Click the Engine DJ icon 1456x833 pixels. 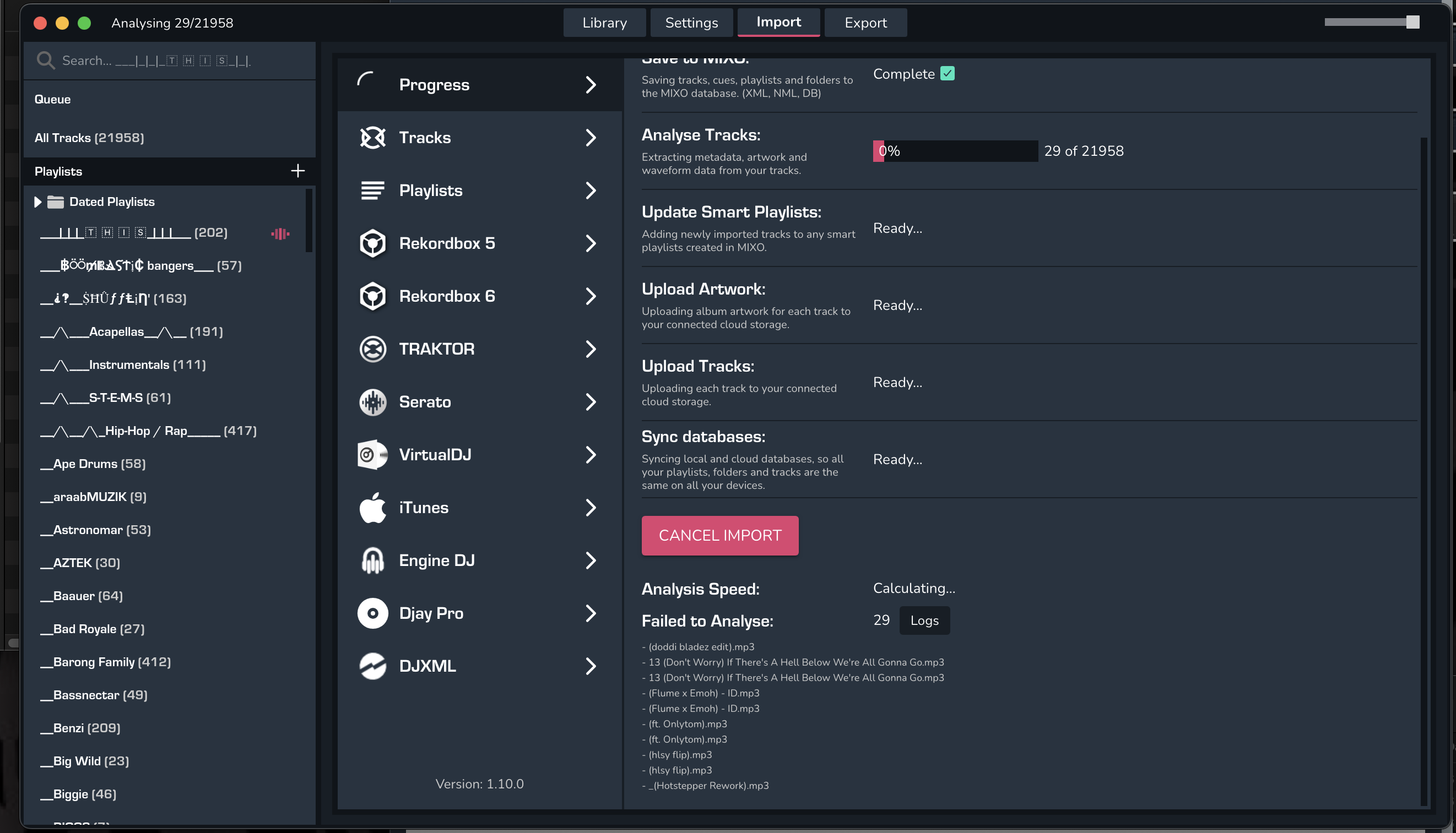(x=372, y=560)
